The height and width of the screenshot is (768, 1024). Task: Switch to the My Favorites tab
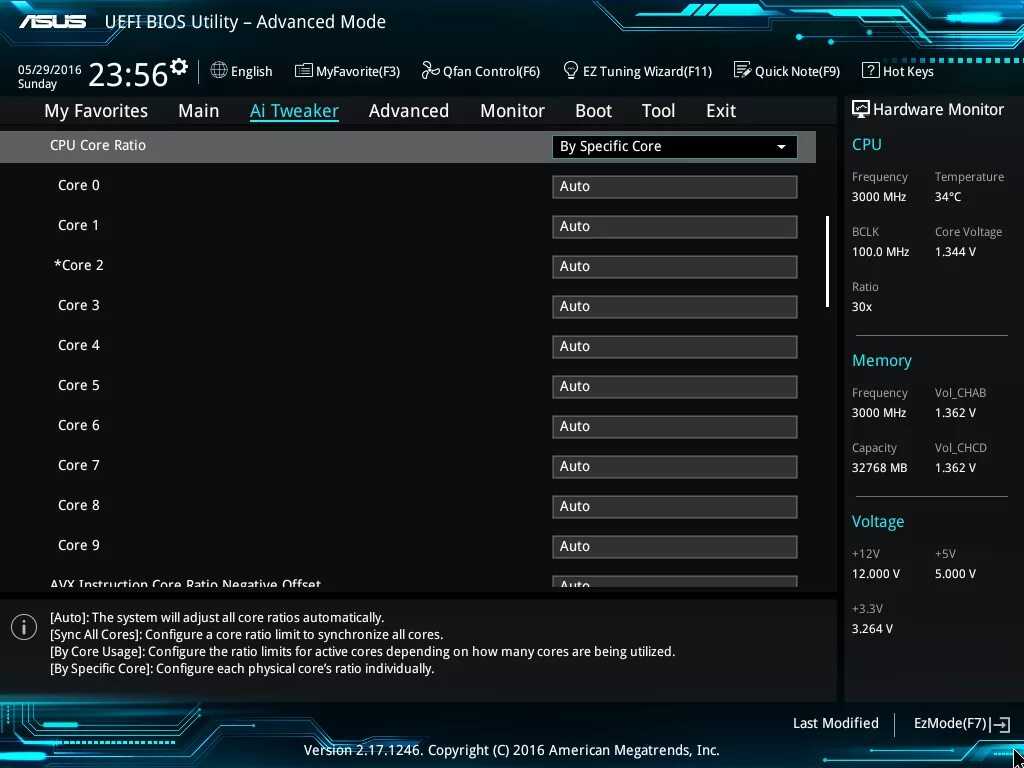tap(96, 110)
